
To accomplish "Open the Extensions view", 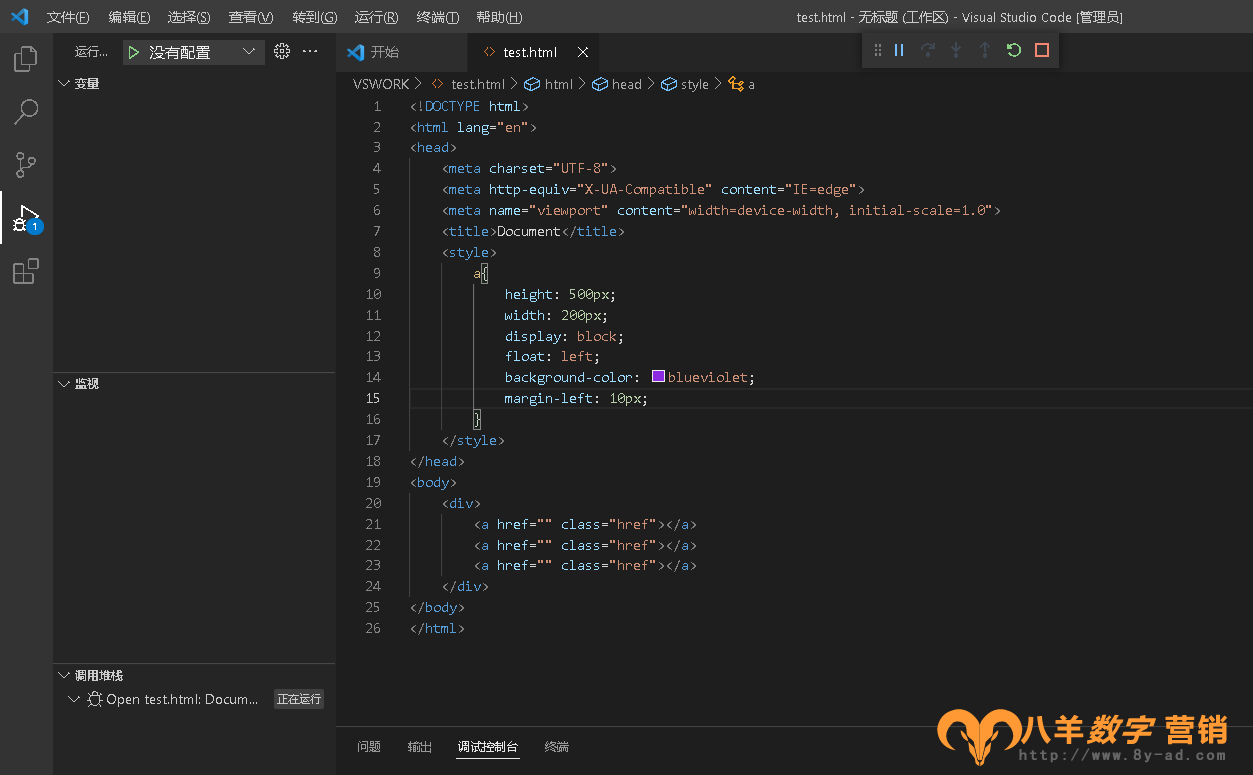I will (26, 271).
